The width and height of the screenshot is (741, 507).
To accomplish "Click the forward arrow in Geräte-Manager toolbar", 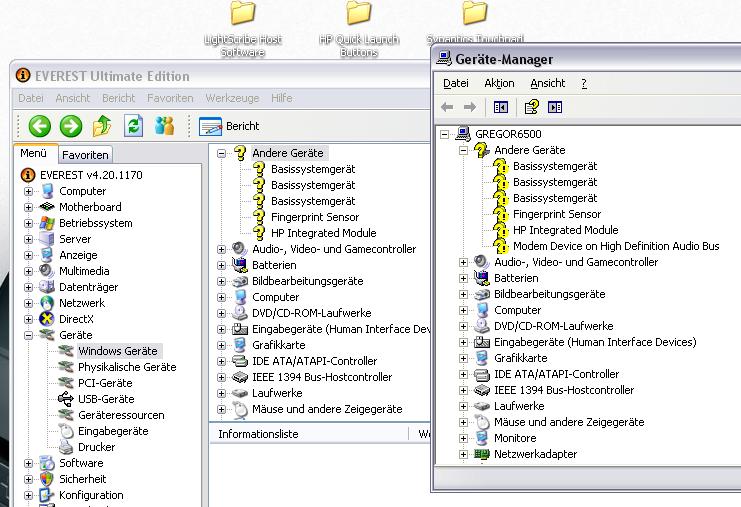I will tap(470, 107).
